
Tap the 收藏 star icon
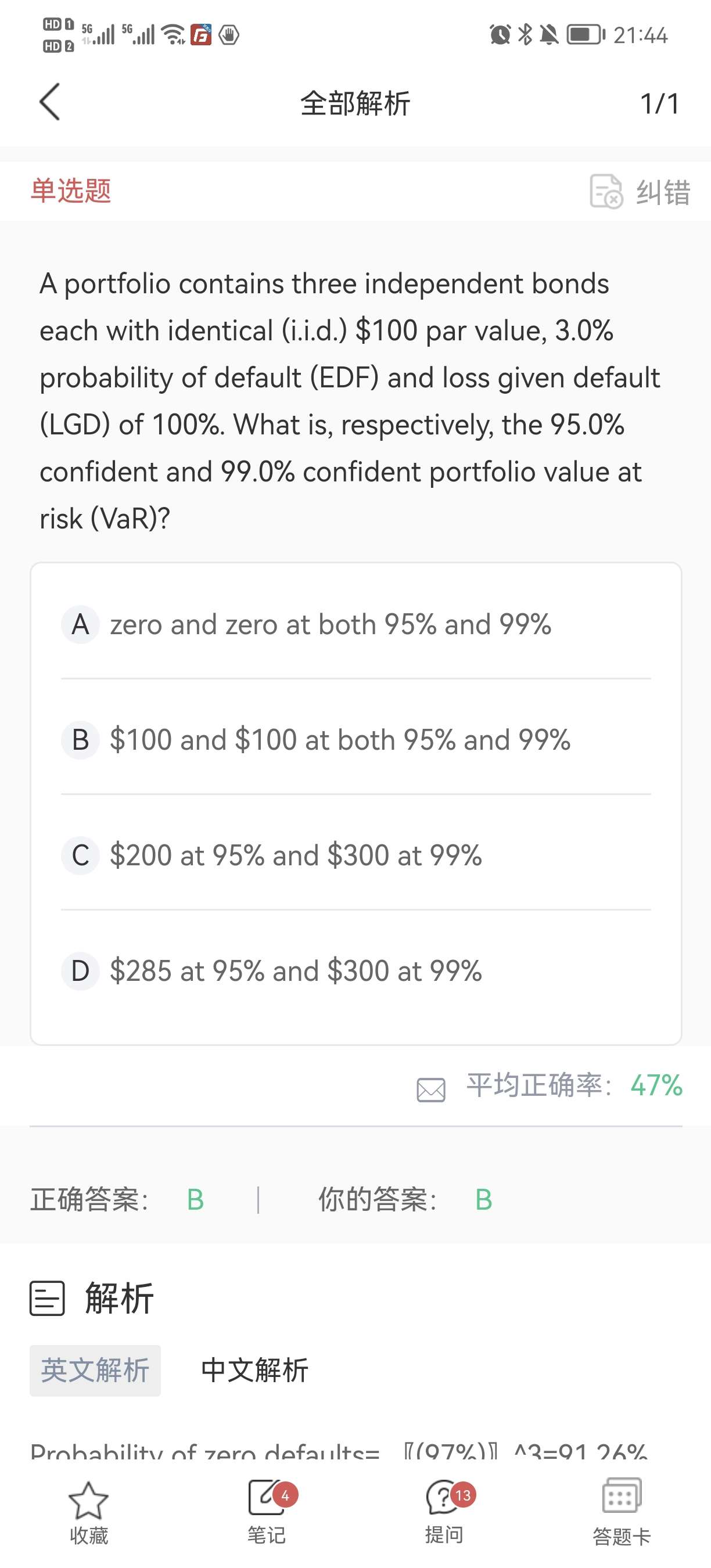pos(88,1501)
